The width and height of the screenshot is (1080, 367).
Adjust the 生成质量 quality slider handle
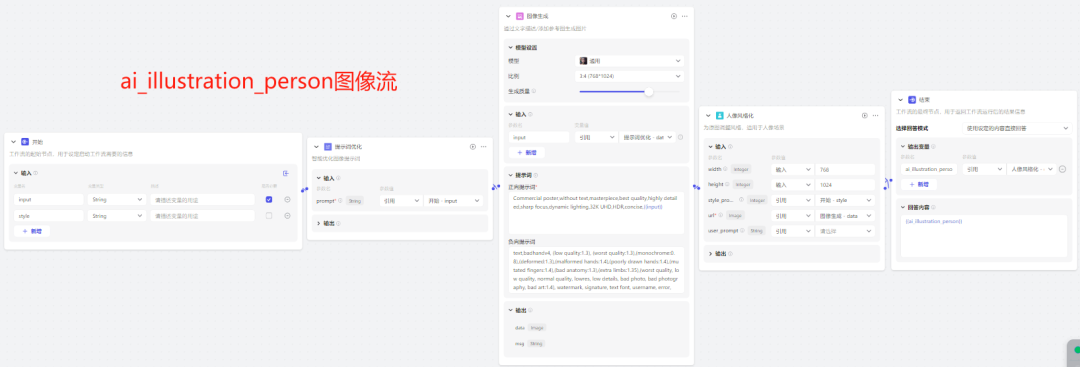click(x=649, y=92)
